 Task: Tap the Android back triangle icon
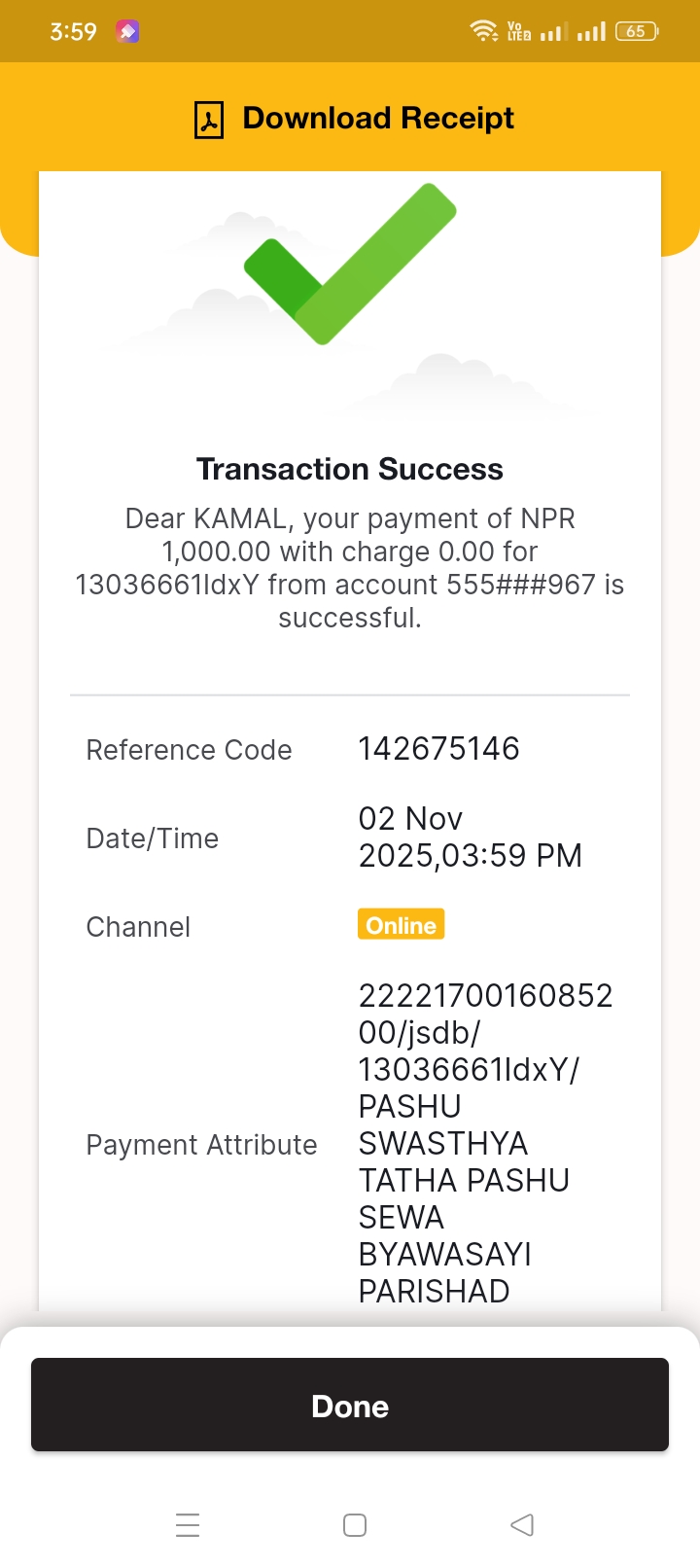(522, 1524)
